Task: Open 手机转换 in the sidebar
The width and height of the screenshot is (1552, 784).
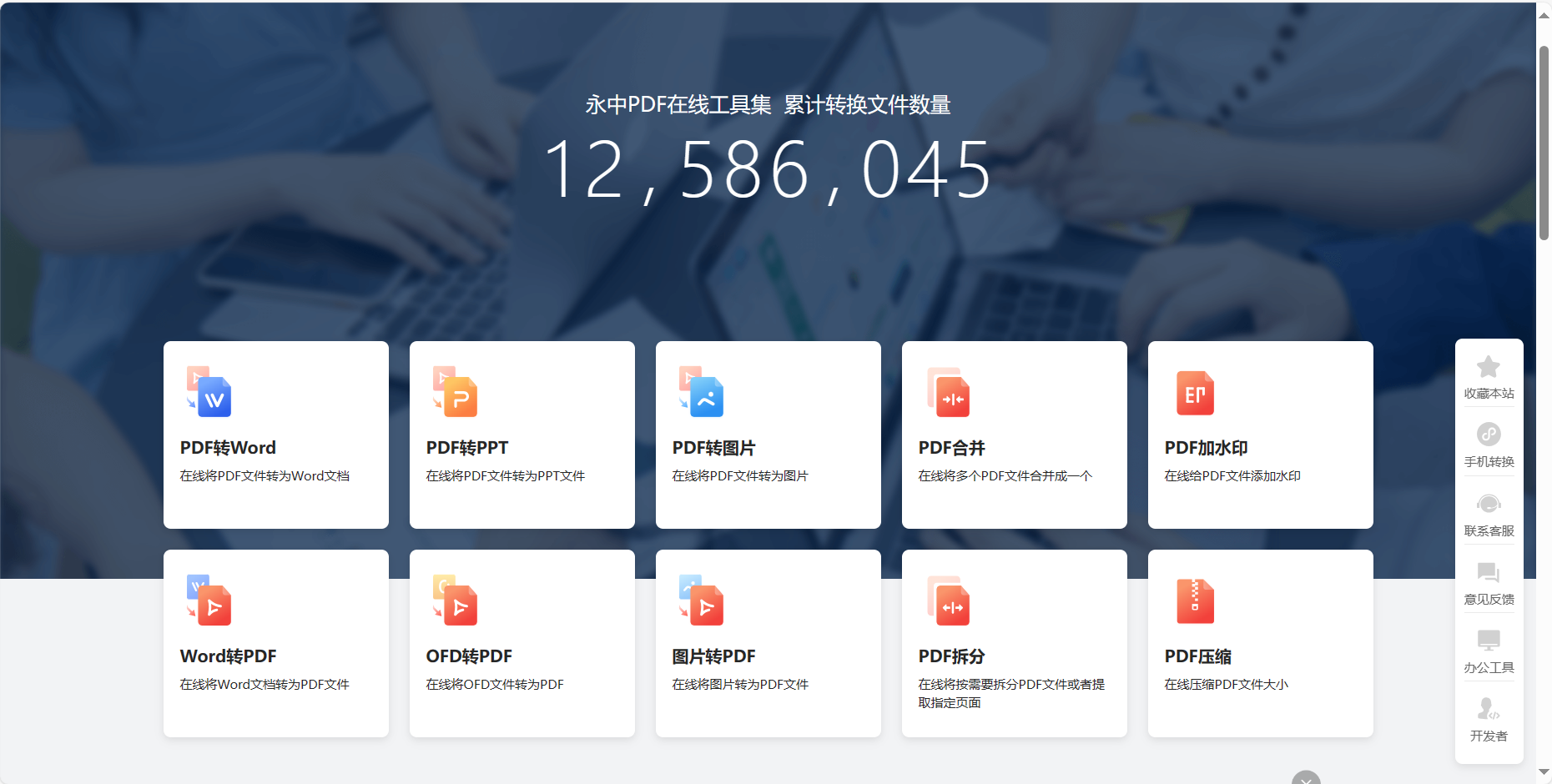Action: click(1489, 435)
